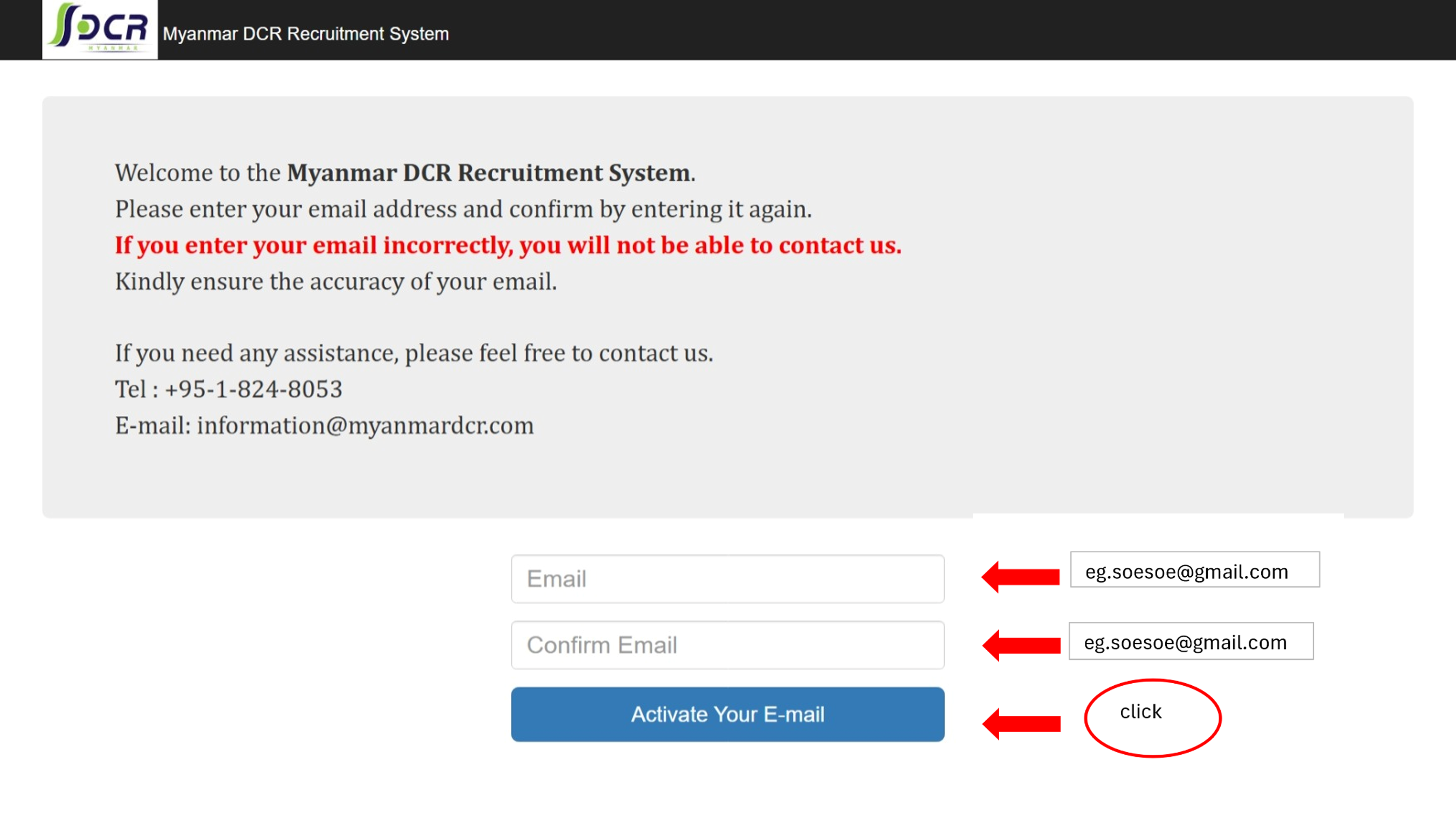Select the Confirm Email input field

pyautogui.click(x=727, y=645)
